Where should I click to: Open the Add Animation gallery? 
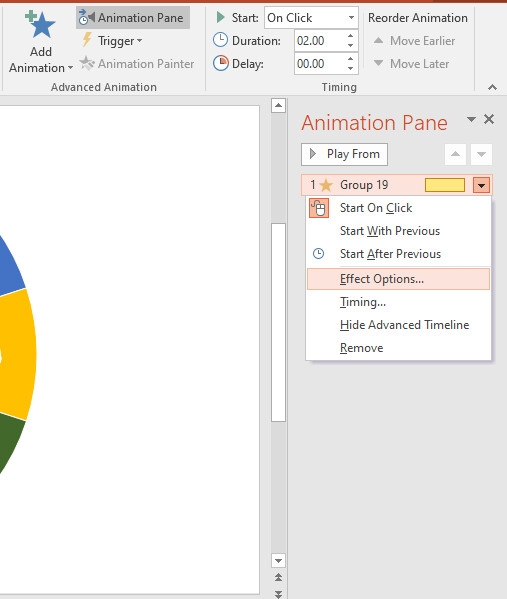point(40,42)
